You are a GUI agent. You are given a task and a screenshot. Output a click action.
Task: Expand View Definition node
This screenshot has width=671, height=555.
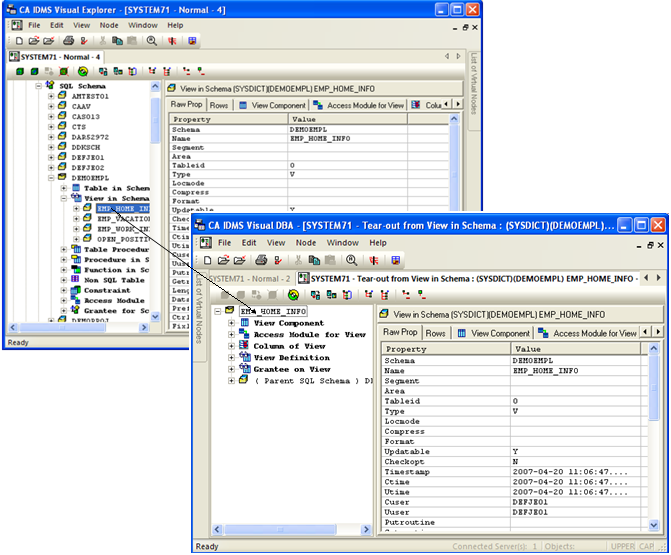[x=231, y=358]
